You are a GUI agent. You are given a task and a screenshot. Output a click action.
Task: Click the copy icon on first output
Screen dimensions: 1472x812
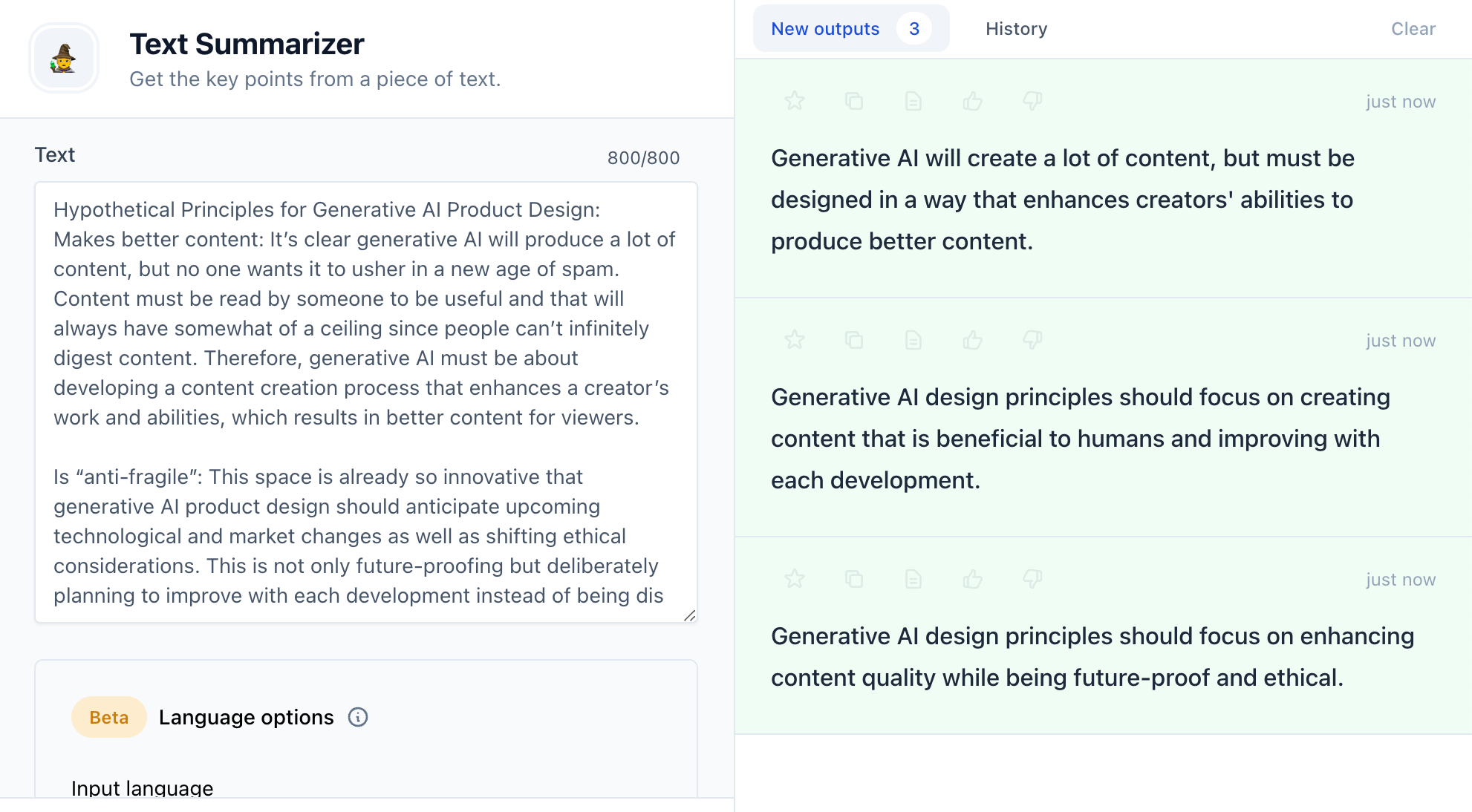854,100
